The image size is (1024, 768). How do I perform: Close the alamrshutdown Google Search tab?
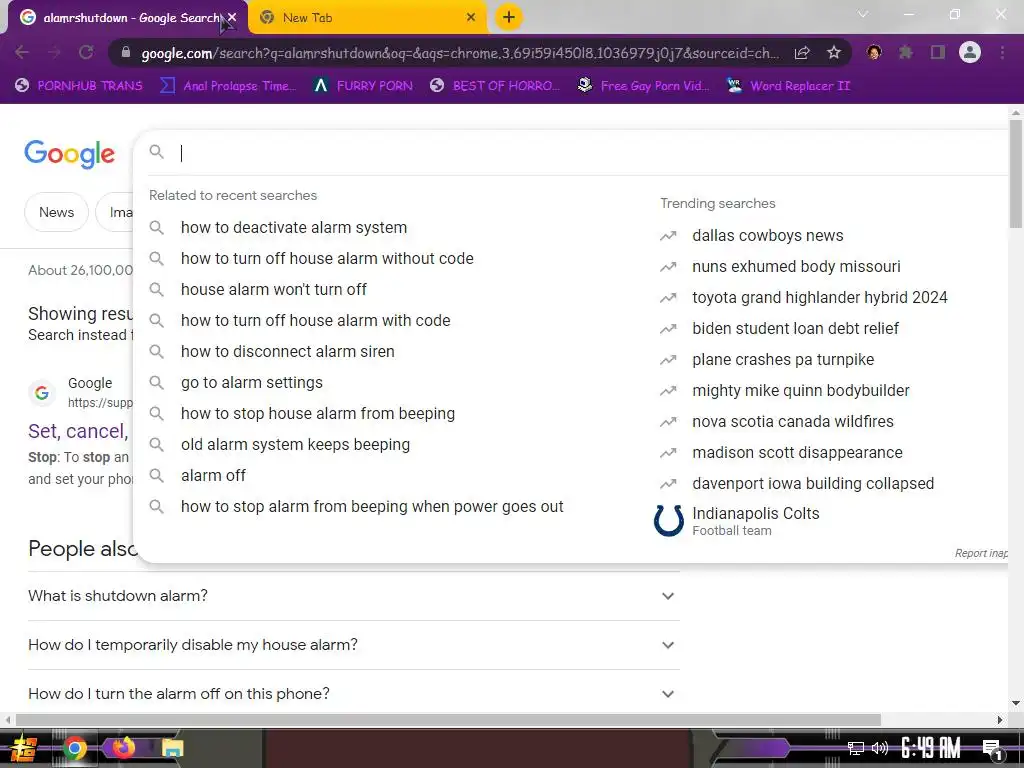[x=232, y=18]
